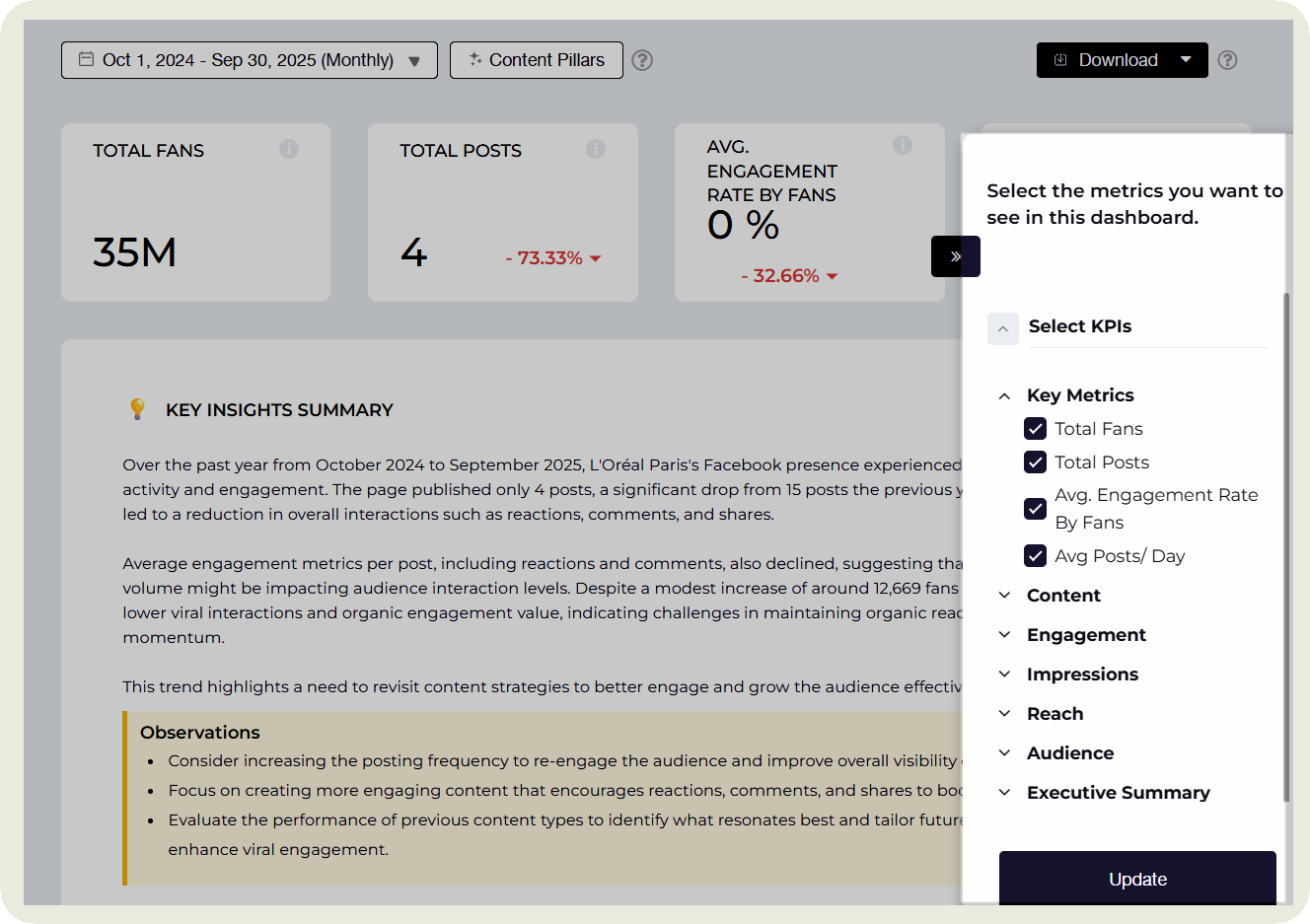
Task: Click the Select KPIs collapse arrow button
Action: tap(1002, 328)
